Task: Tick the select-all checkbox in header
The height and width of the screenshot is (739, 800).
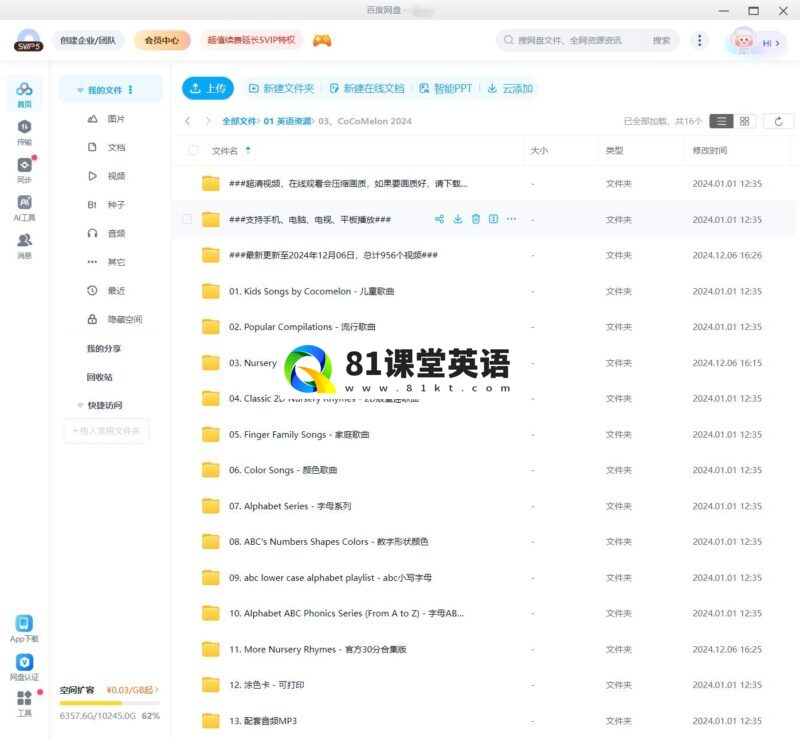Action: 193,150
